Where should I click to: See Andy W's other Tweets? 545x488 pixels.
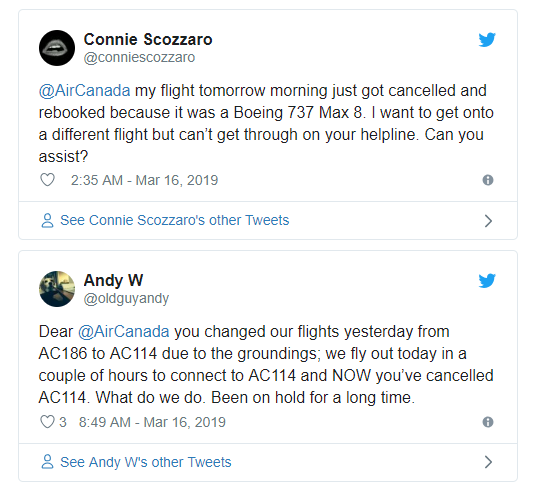coord(146,462)
